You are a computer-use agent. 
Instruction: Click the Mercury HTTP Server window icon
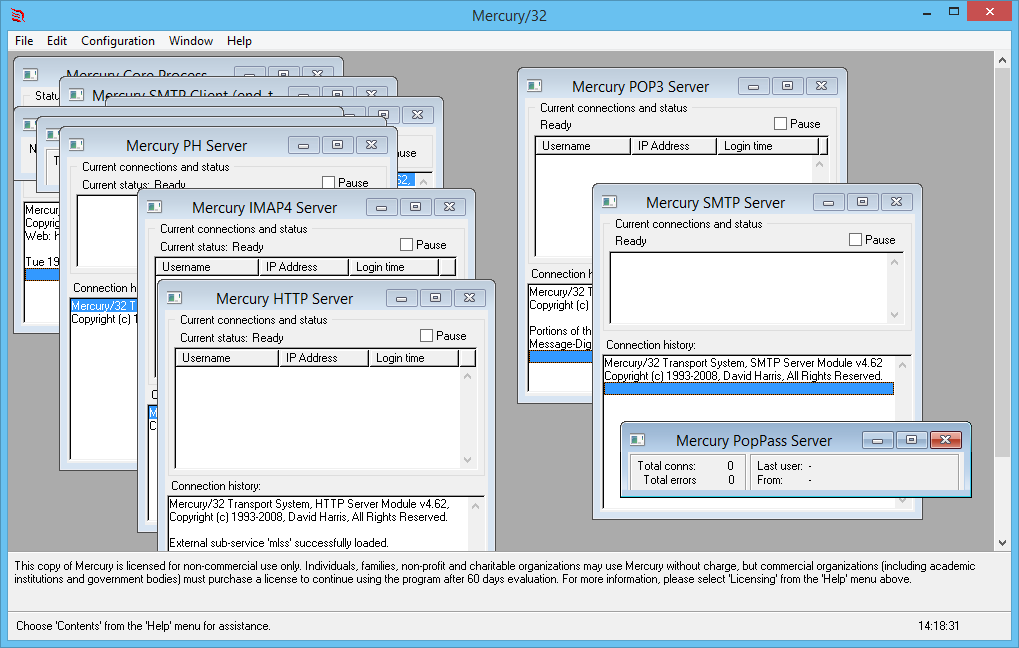pos(174,298)
